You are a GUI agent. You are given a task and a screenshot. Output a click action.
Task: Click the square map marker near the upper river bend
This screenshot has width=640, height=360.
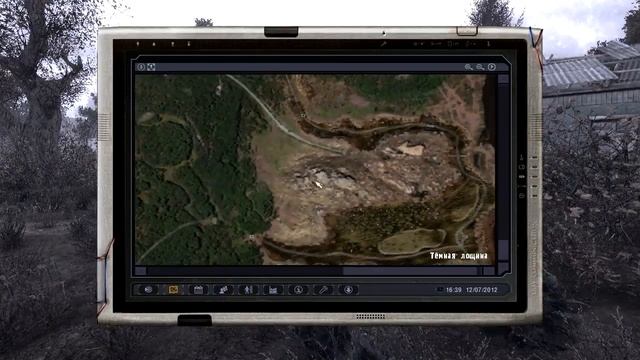[x=303, y=116]
